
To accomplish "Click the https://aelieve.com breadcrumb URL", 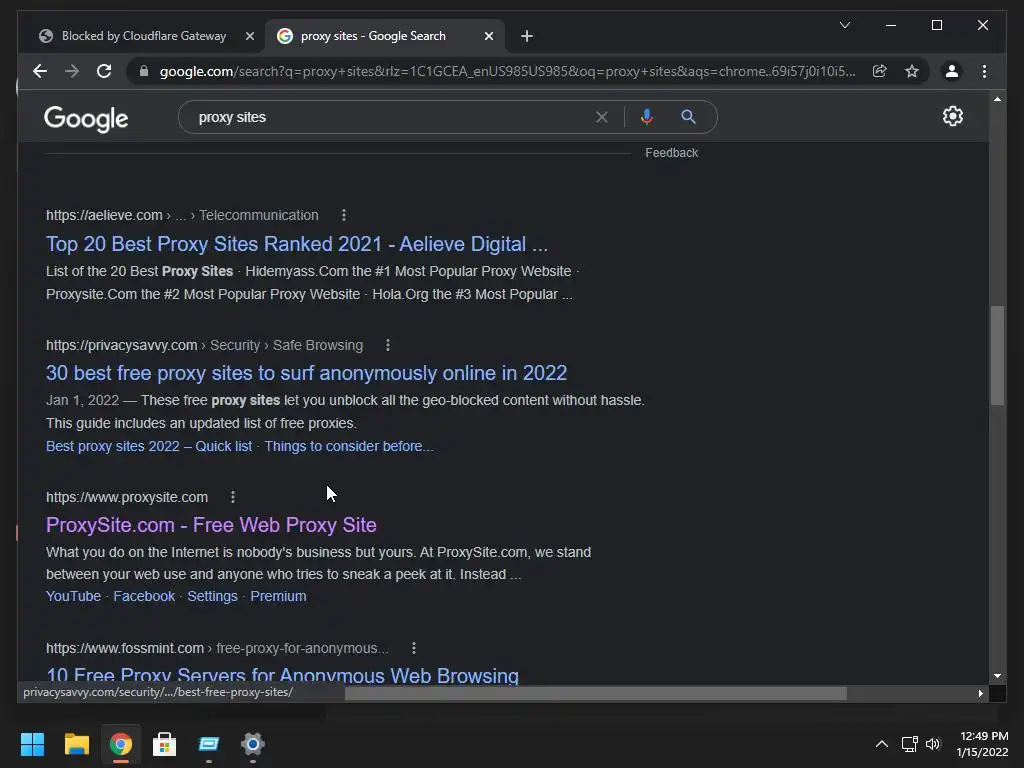I will pyautogui.click(x=104, y=215).
